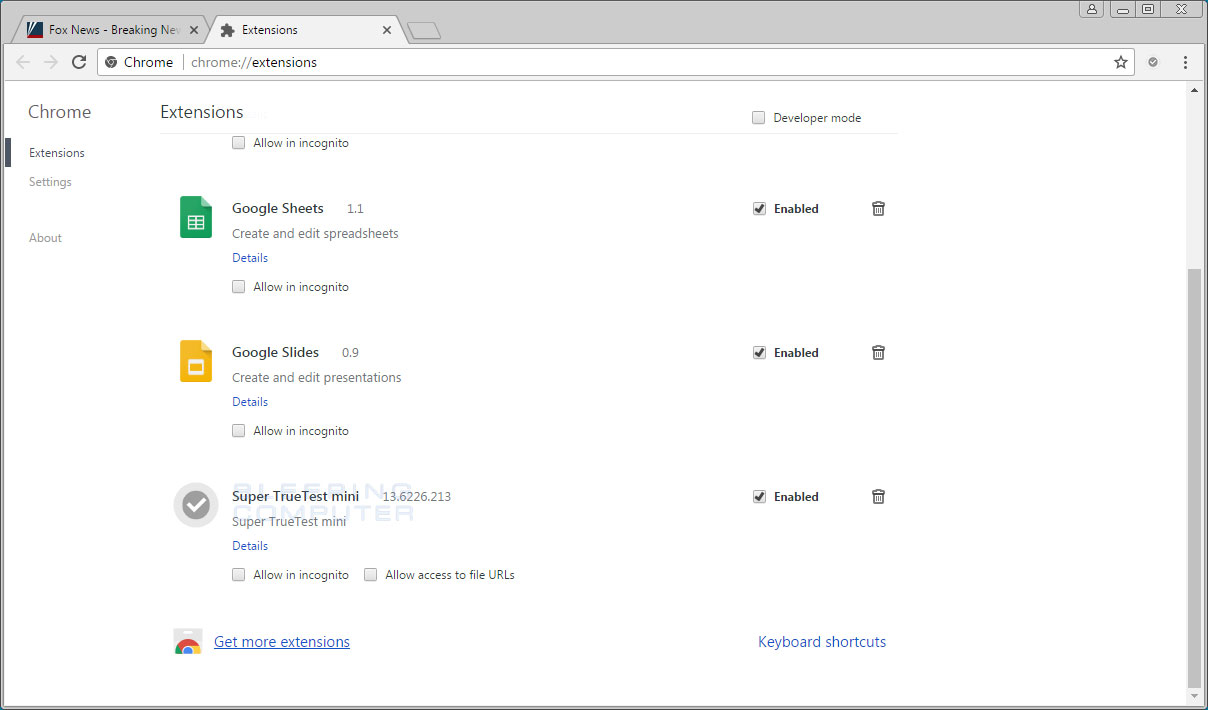Viewport: 1208px width, 710px height.
Task: Open the Google Sheets extension icon
Action: (x=195, y=217)
